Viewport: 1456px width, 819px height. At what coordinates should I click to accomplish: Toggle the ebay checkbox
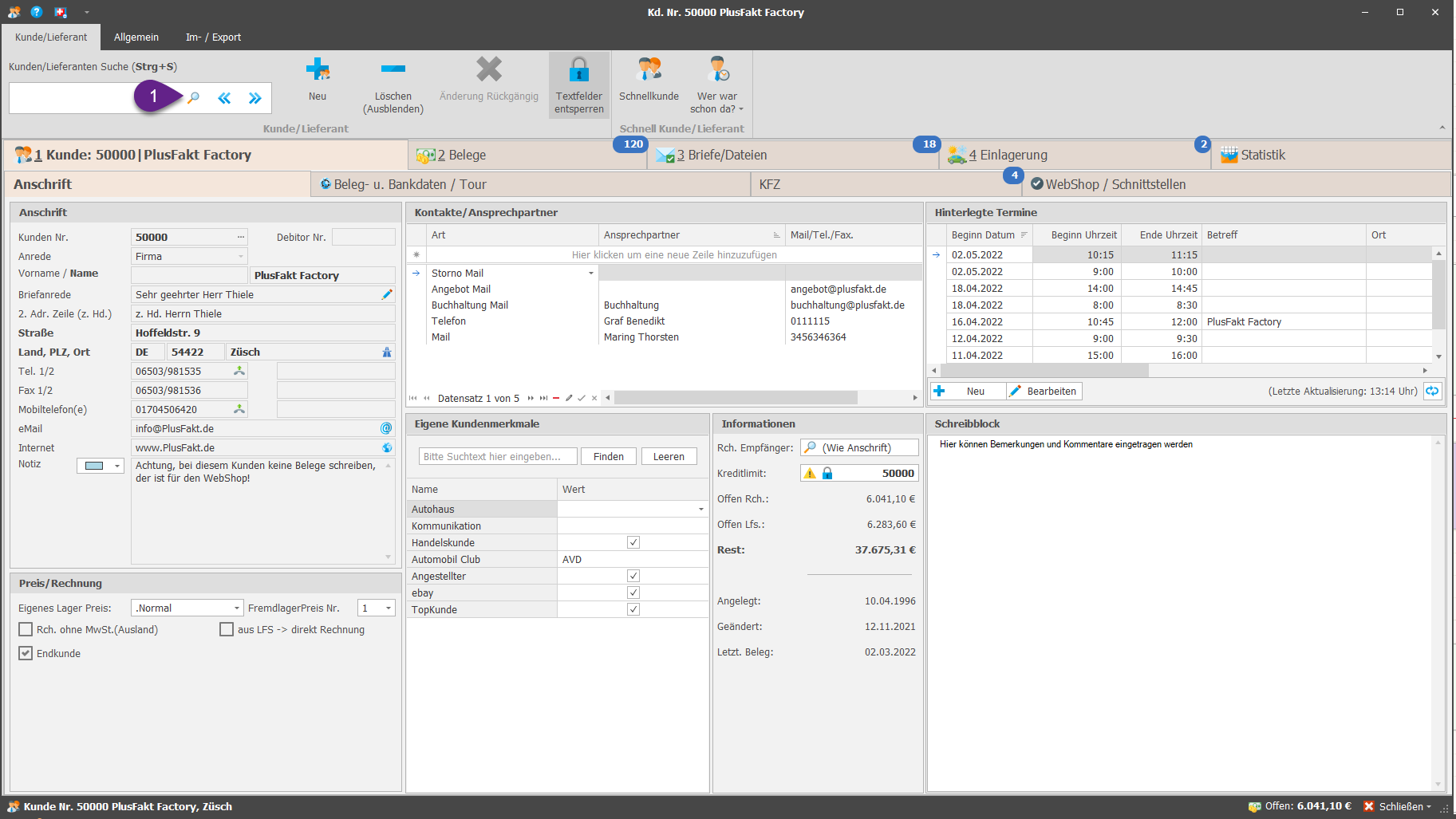click(633, 593)
